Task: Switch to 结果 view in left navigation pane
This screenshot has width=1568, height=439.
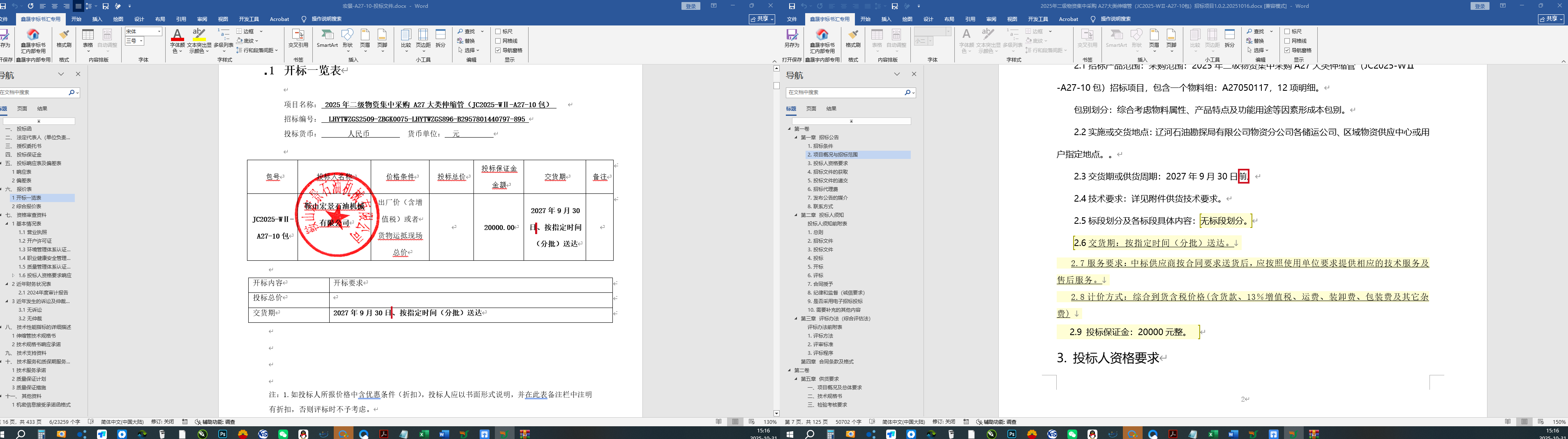Action: 42,109
